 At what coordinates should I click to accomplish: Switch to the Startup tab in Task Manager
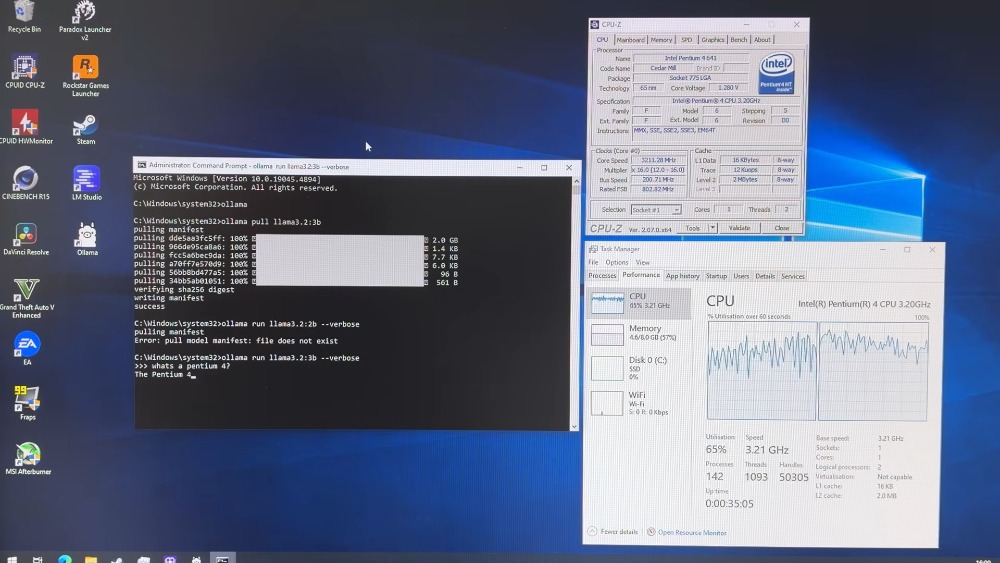(x=716, y=276)
